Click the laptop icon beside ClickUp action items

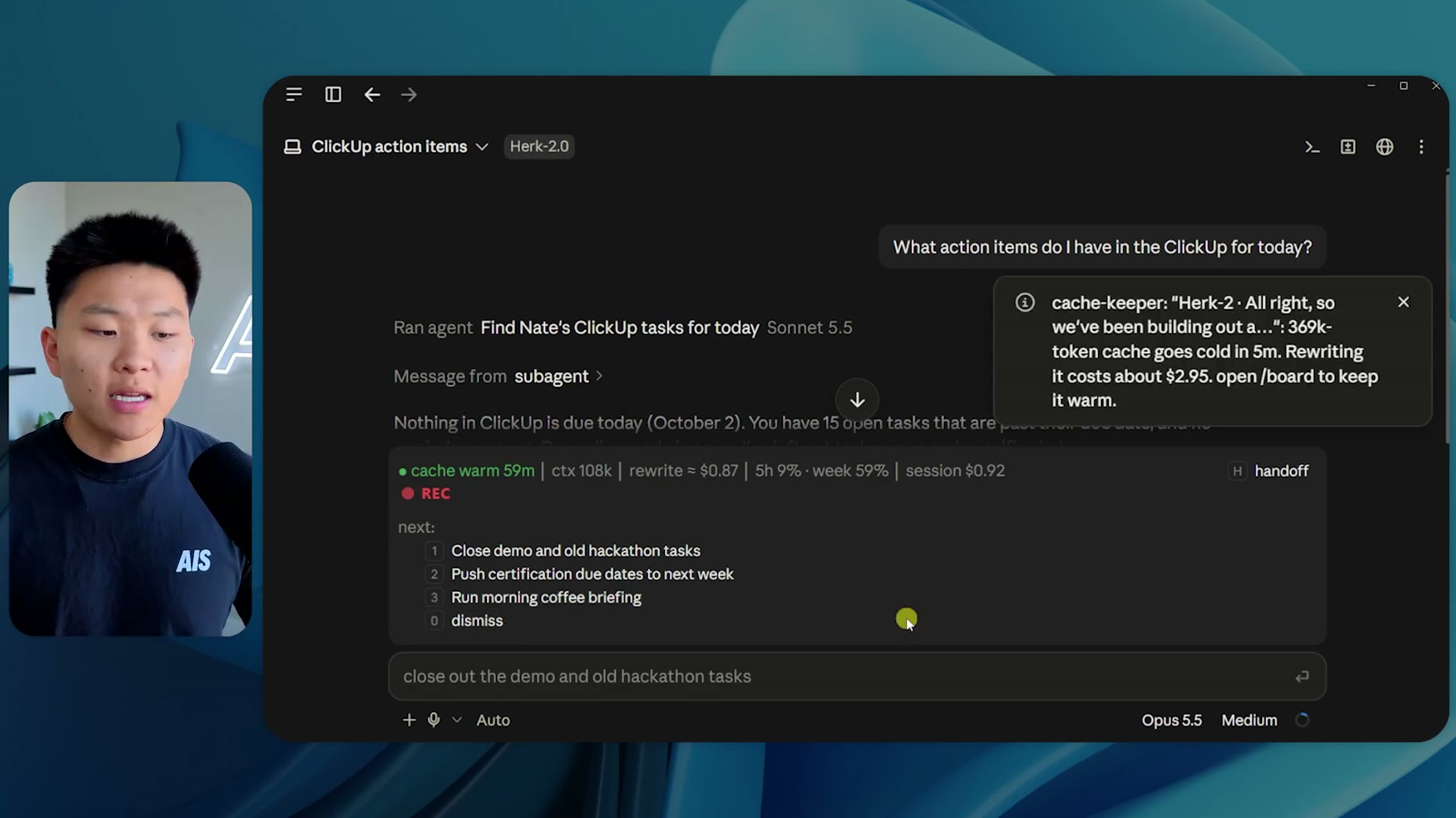pos(292,147)
